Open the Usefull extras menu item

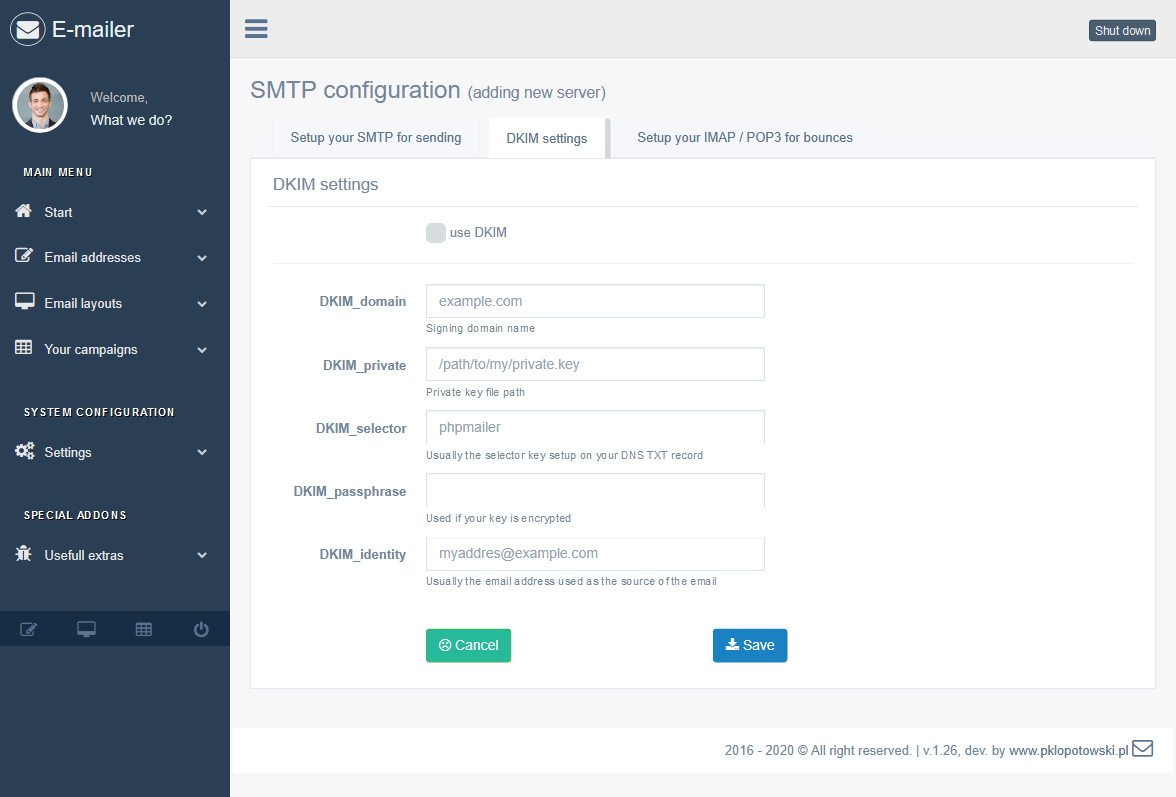click(x=115, y=555)
